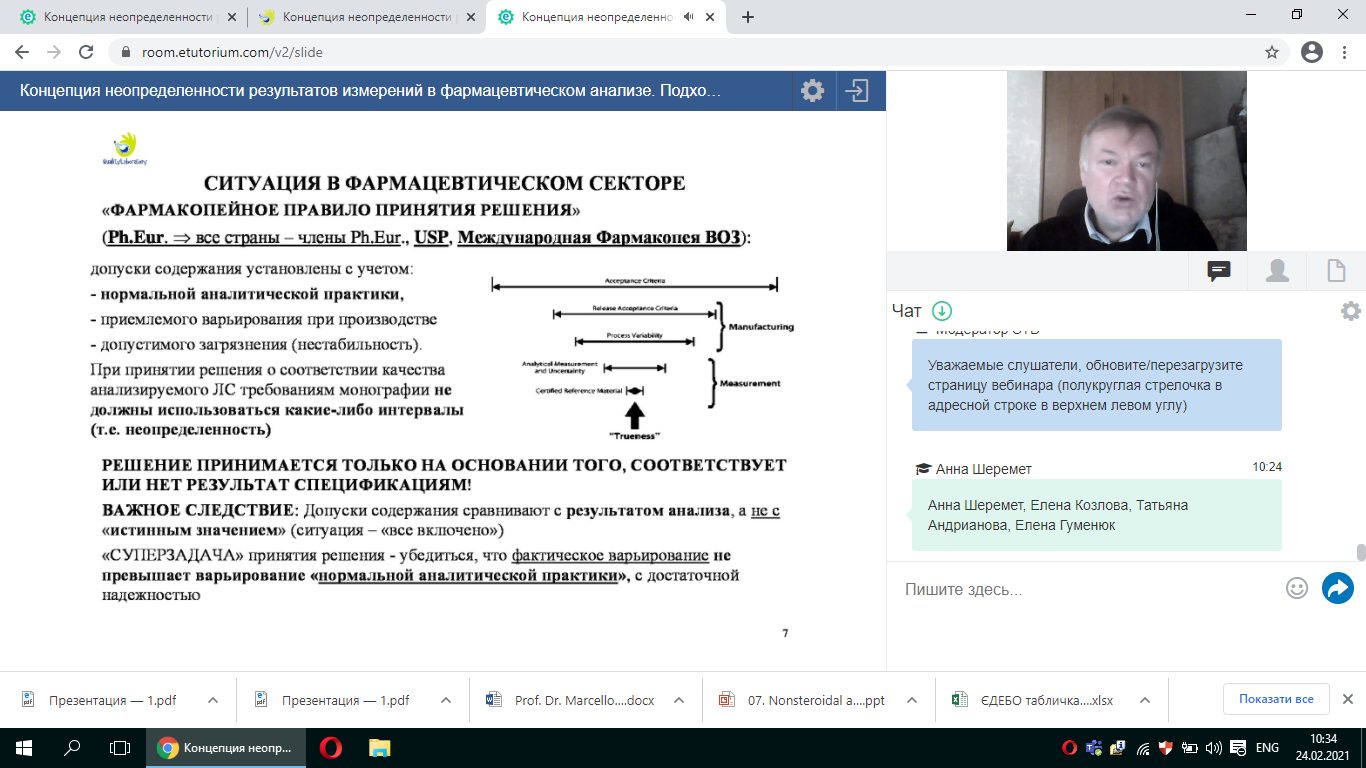Expand options for ЄДЕБО табличка xlsx download

(x=1145, y=700)
